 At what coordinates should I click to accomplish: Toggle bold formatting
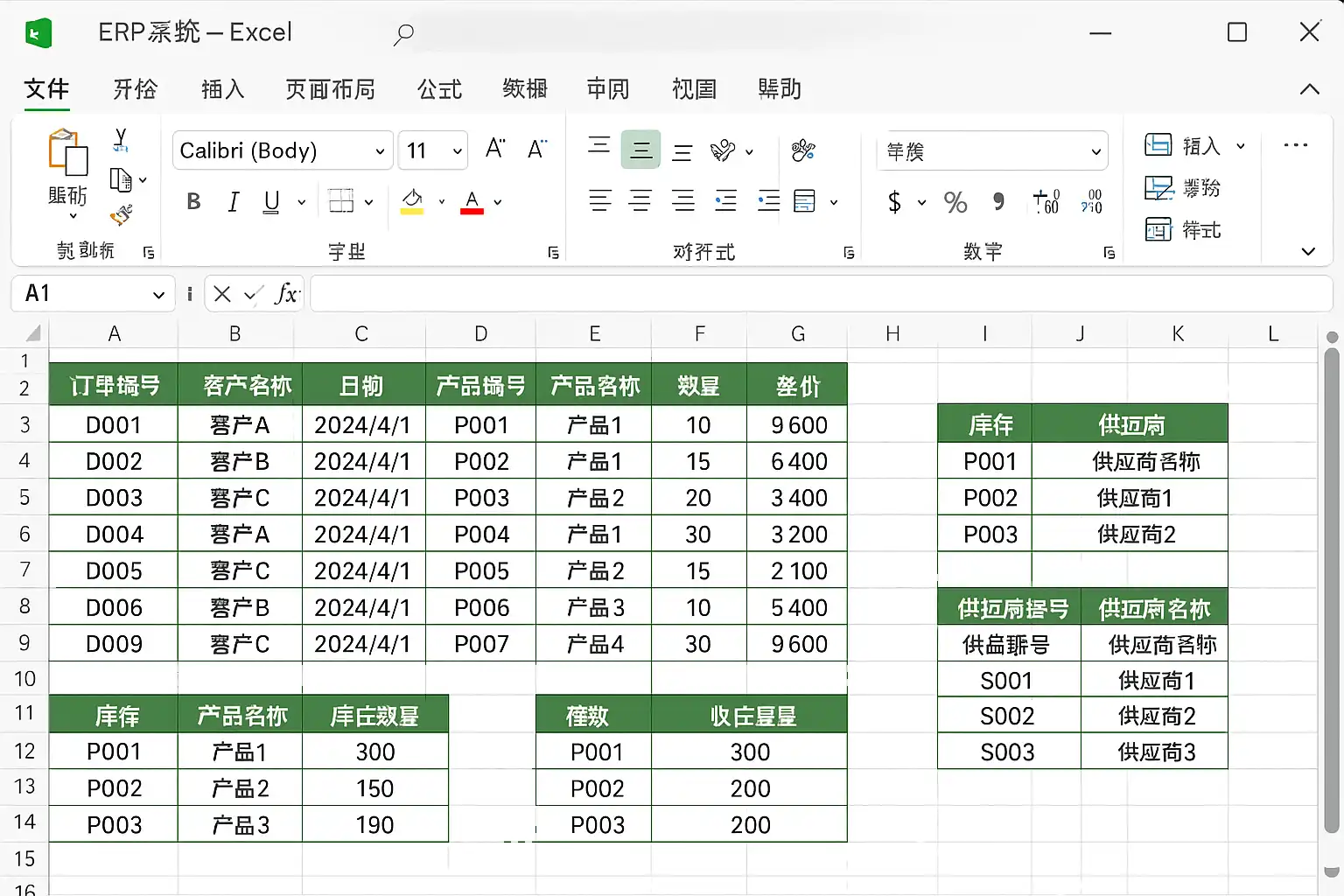tap(193, 202)
